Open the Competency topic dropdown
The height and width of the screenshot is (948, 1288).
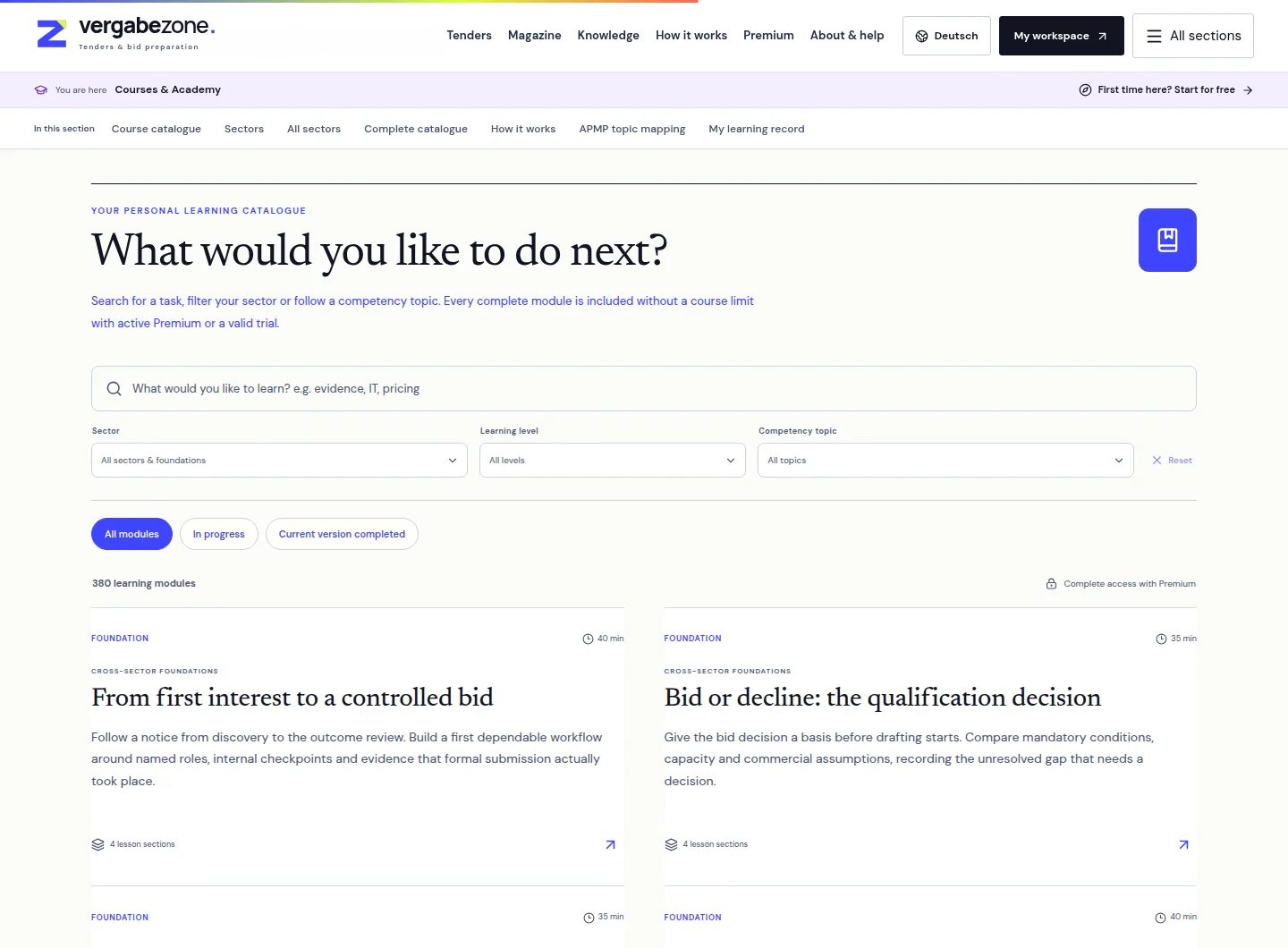[x=945, y=461]
